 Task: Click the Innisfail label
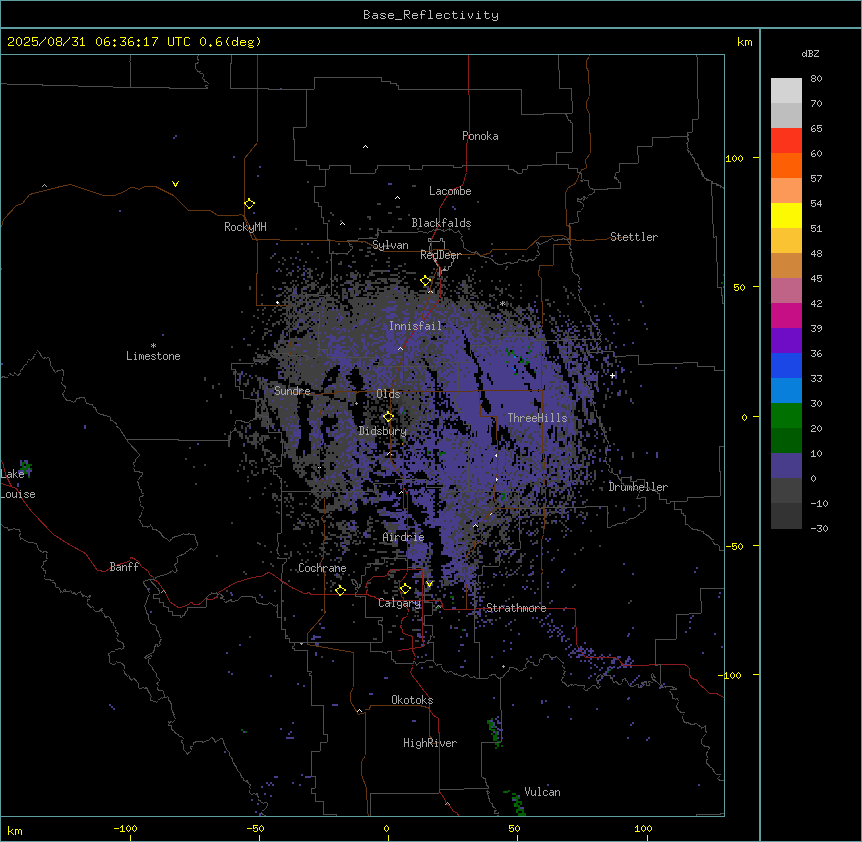415,326
